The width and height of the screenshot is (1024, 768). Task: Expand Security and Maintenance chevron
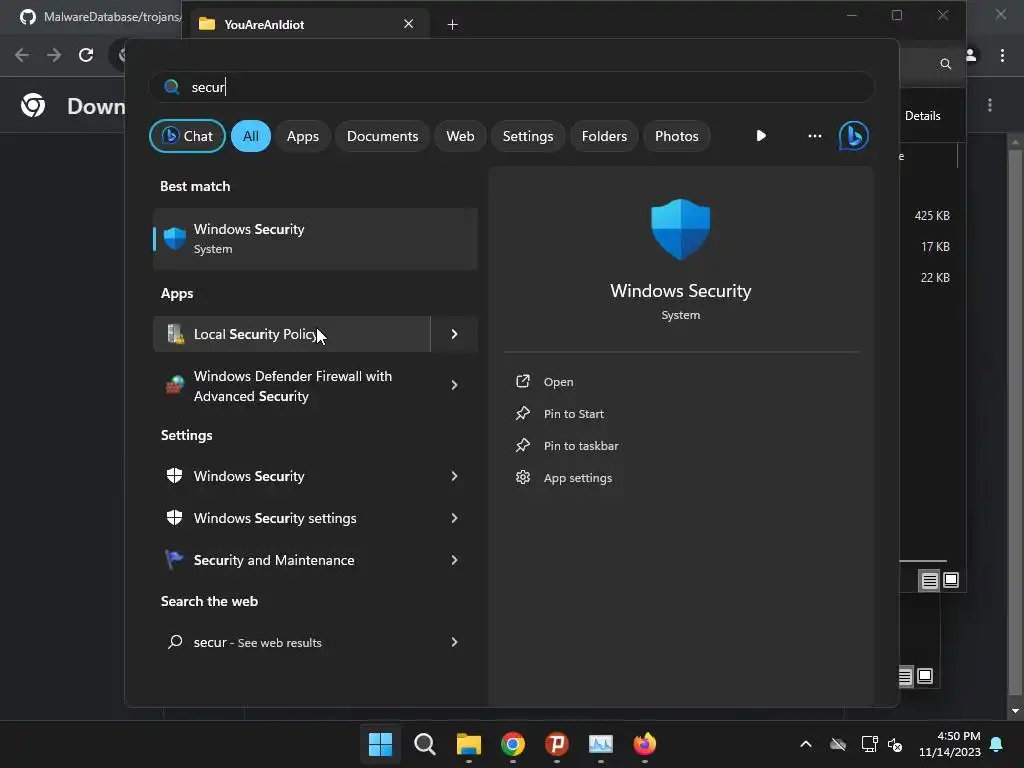pos(455,560)
